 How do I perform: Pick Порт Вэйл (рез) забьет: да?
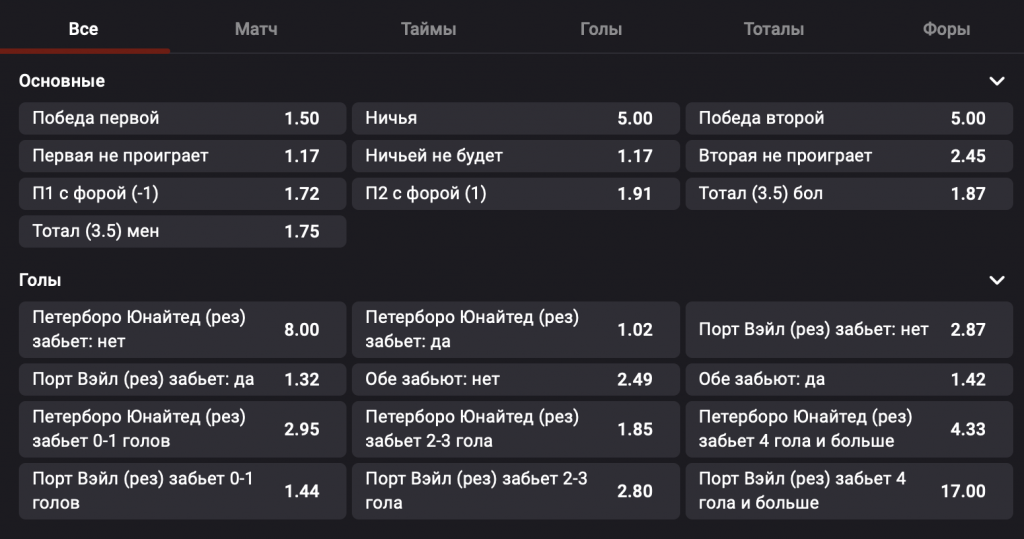tap(182, 379)
